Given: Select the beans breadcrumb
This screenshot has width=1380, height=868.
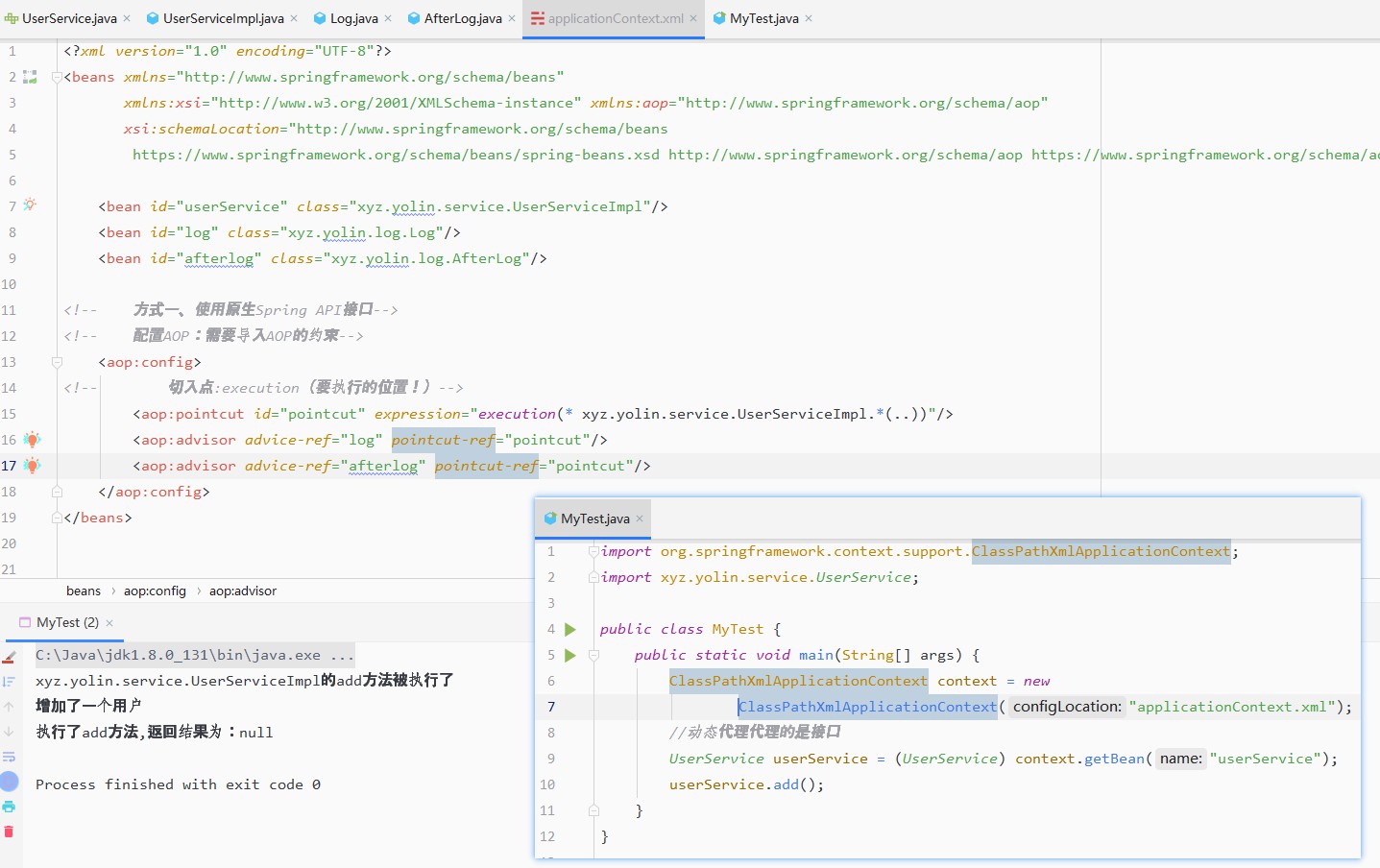Looking at the screenshot, I should point(84,591).
